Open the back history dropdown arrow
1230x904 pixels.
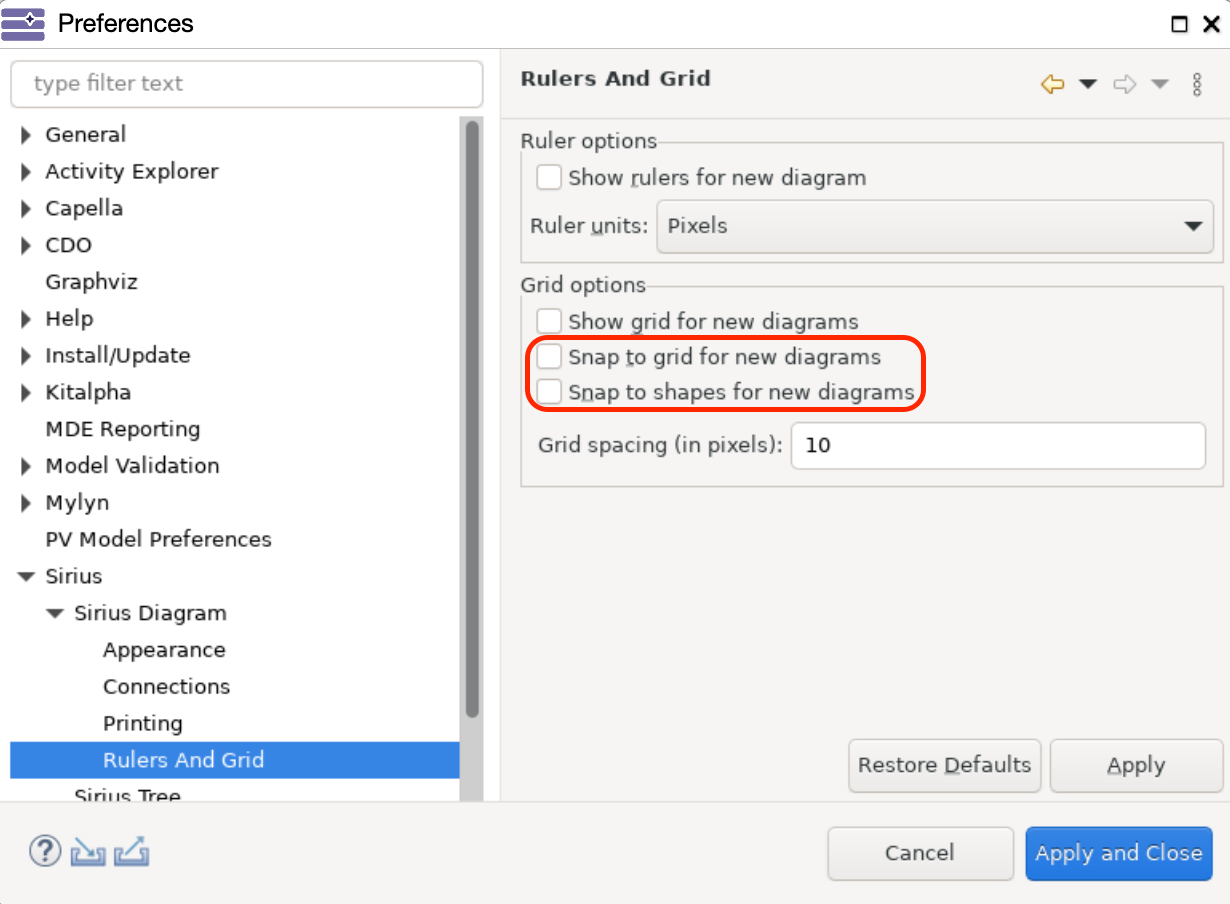click(x=1088, y=84)
